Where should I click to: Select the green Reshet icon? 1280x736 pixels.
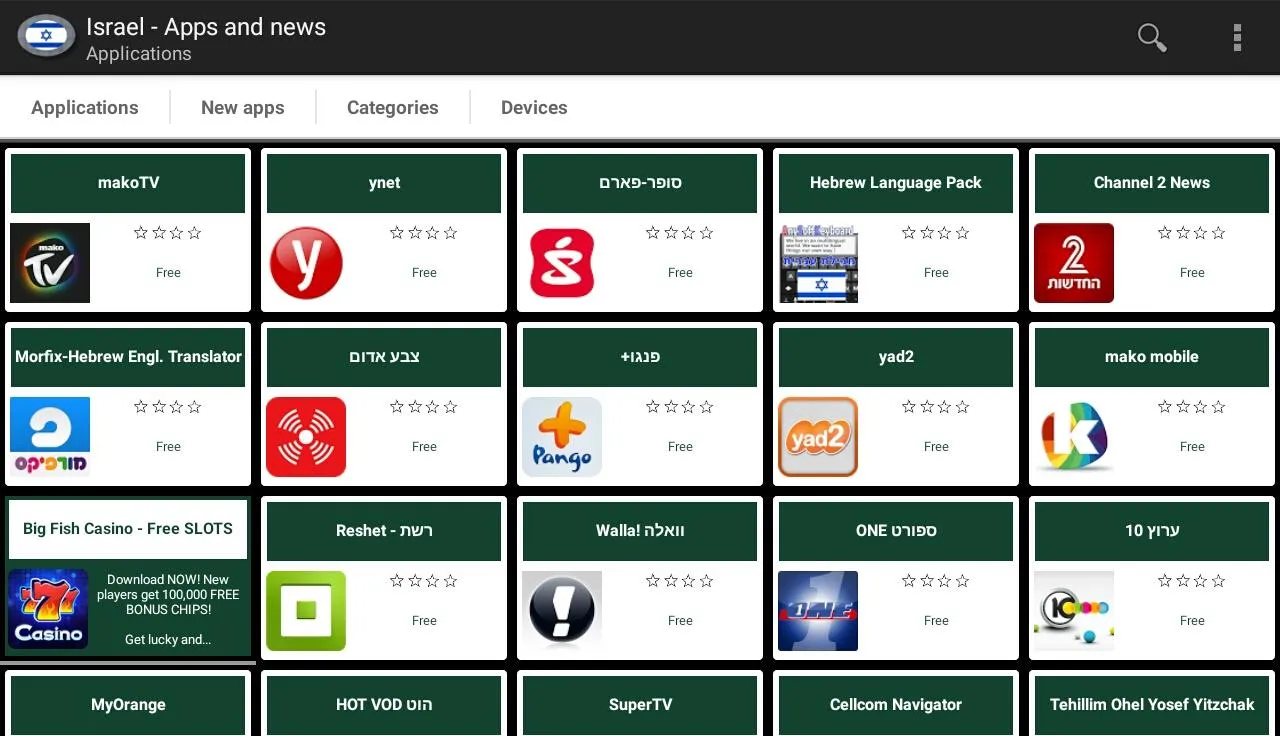pyautogui.click(x=306, y=611)
